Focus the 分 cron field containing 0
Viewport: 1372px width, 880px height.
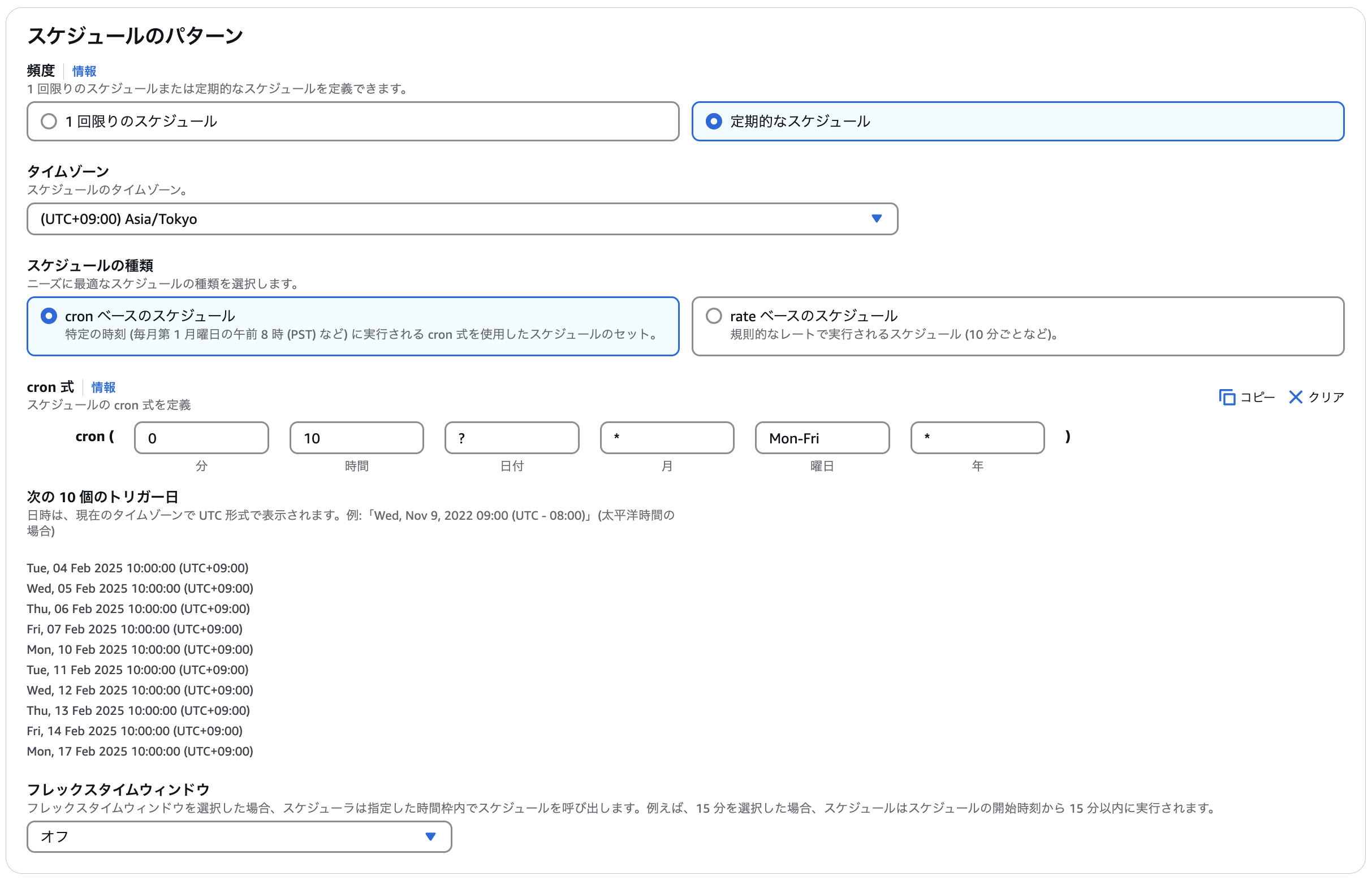click(202, 438)
